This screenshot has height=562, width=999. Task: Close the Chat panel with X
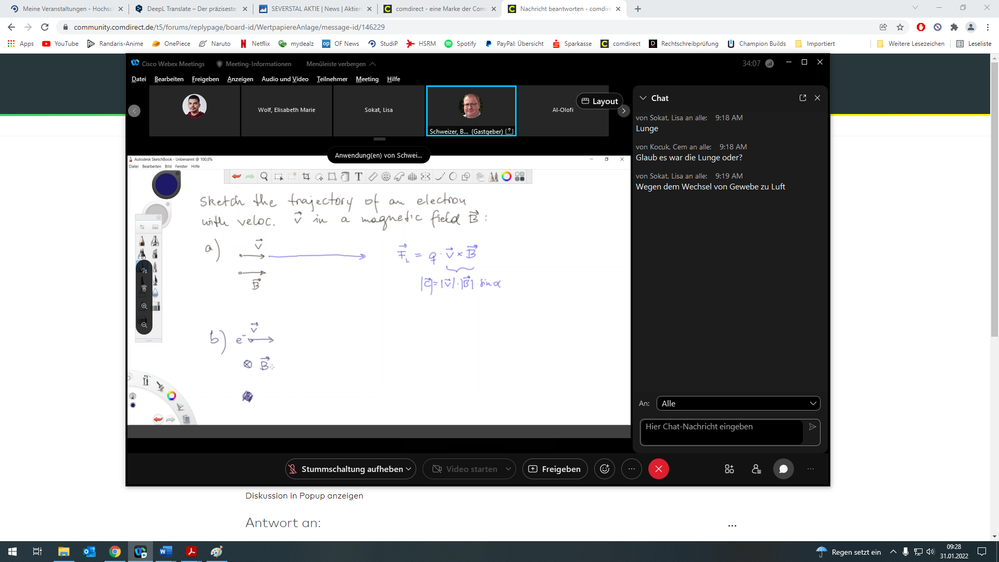tap(817, 98)
